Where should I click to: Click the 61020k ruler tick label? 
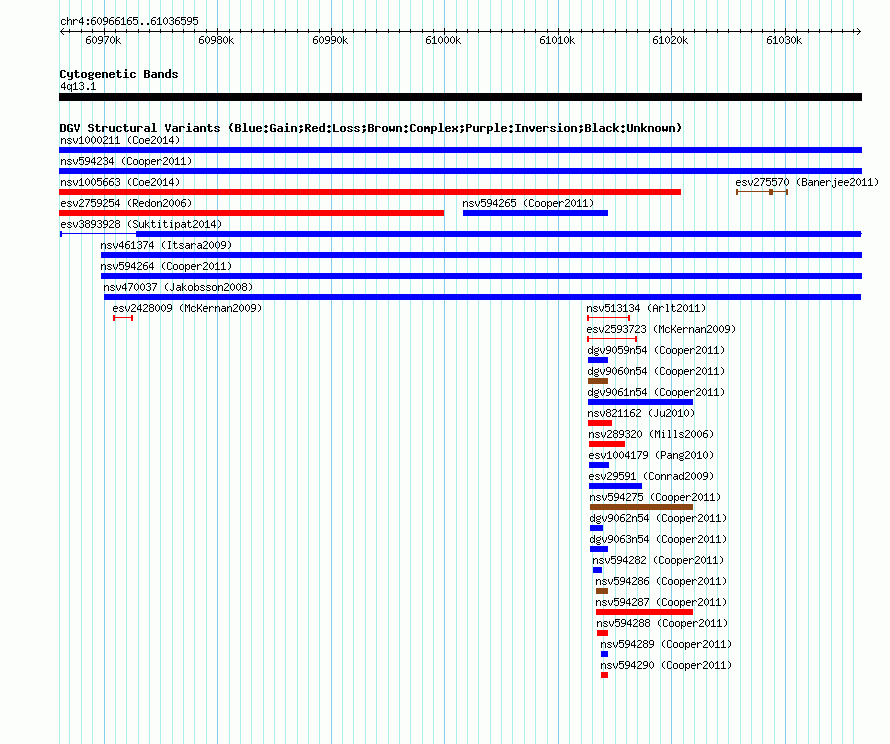click(x=670, y=40)
